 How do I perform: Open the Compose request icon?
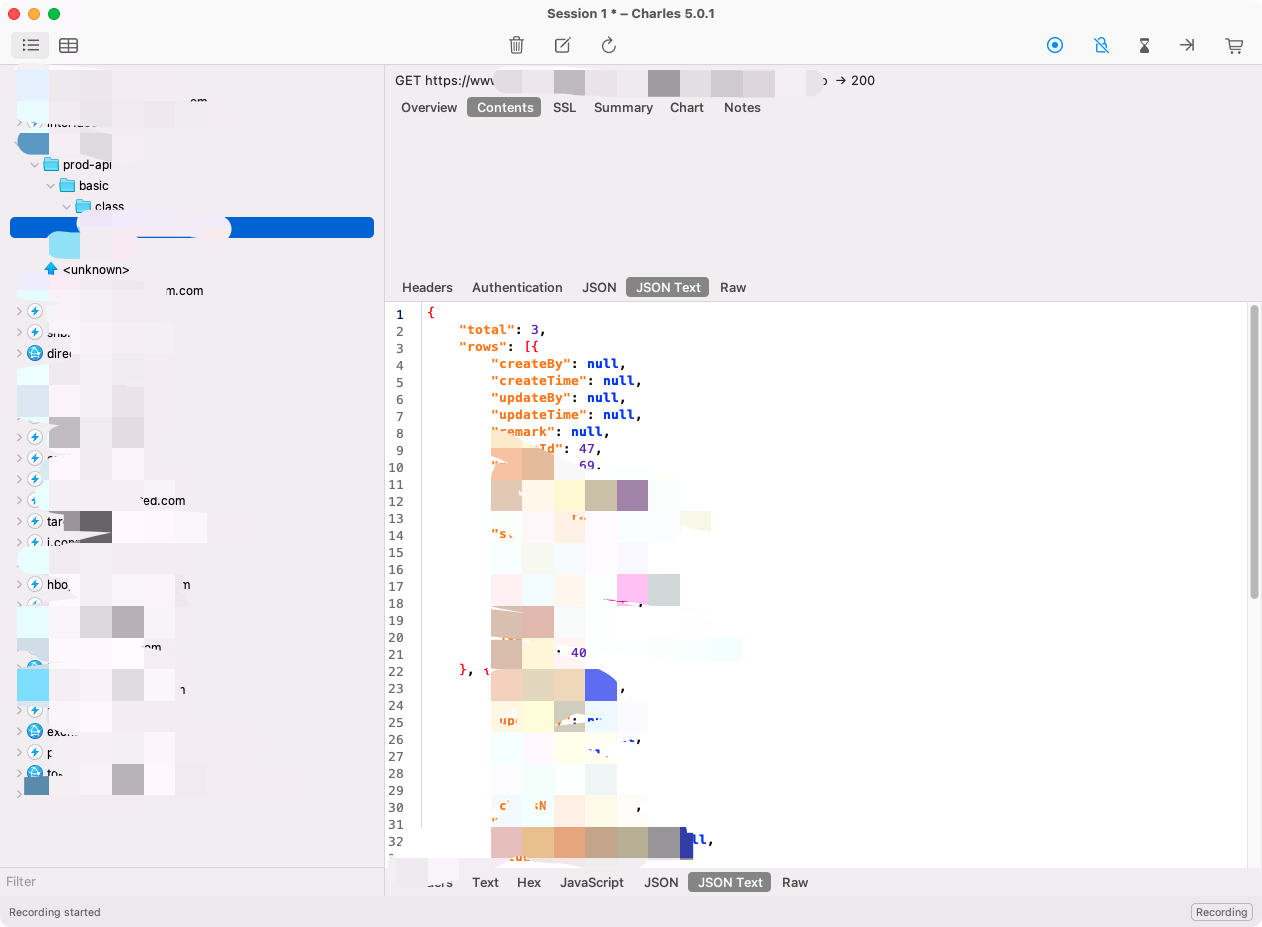coord(562,45)
